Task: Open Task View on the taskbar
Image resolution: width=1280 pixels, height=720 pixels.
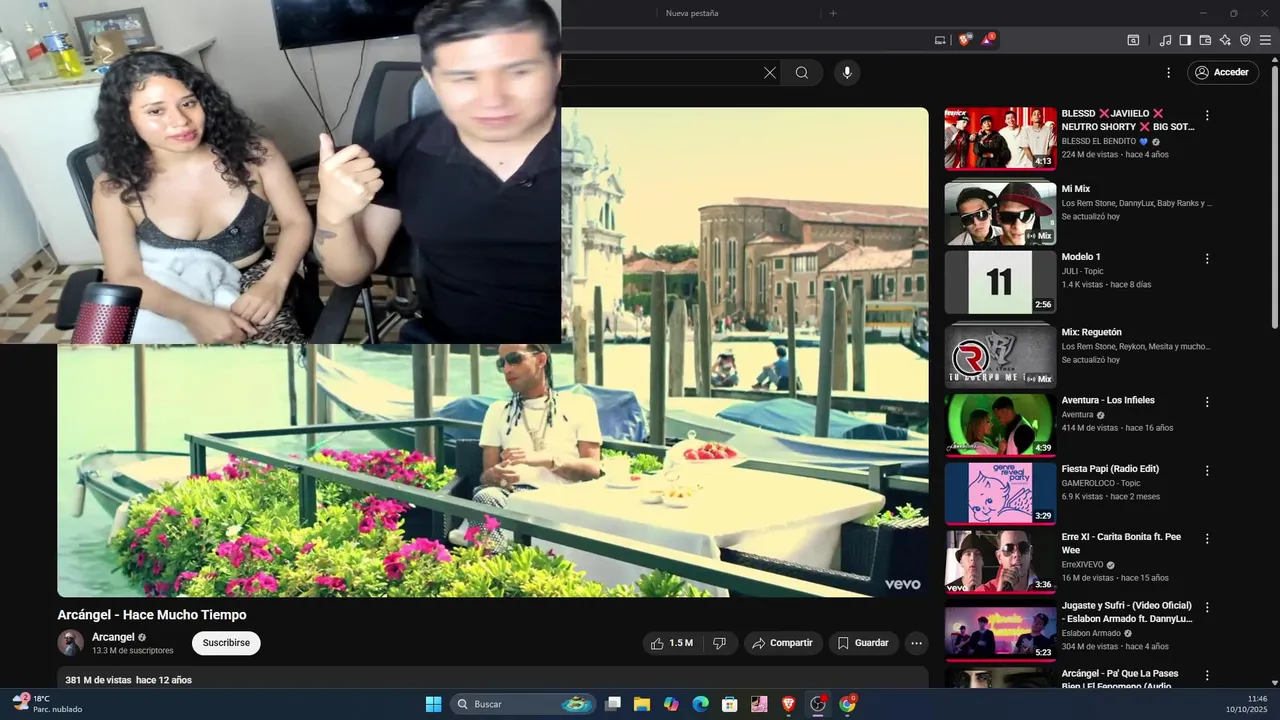Action: (613, 704)
